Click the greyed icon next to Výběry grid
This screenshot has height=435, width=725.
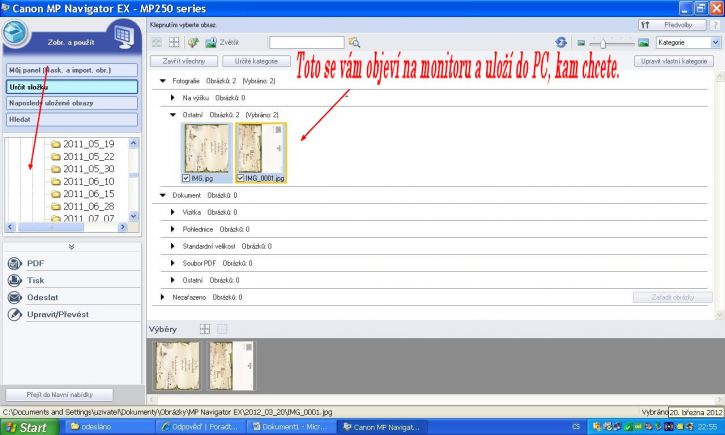(222, 329)
